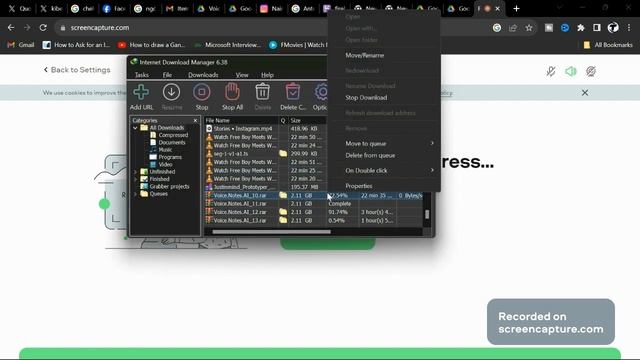Click the share page icon in address bar
The image size is (640, 360).
[x=513, y=28]
